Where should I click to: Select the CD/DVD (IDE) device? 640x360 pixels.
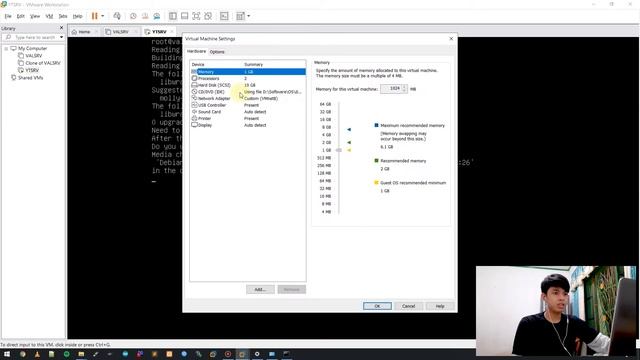pyautogui.click(x=248, y=92)
